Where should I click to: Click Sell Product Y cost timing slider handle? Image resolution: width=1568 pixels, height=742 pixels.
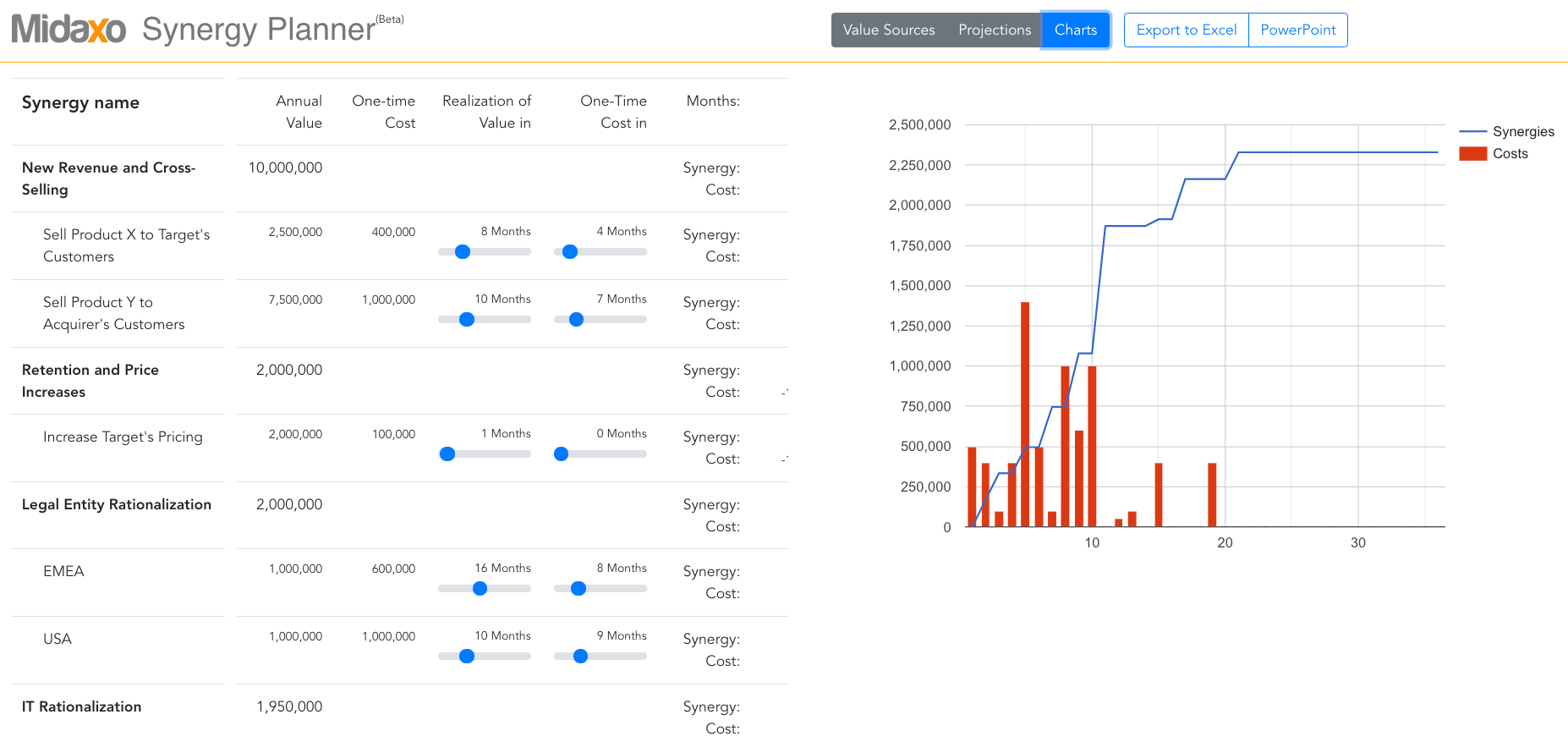click(x=577, y=320)
